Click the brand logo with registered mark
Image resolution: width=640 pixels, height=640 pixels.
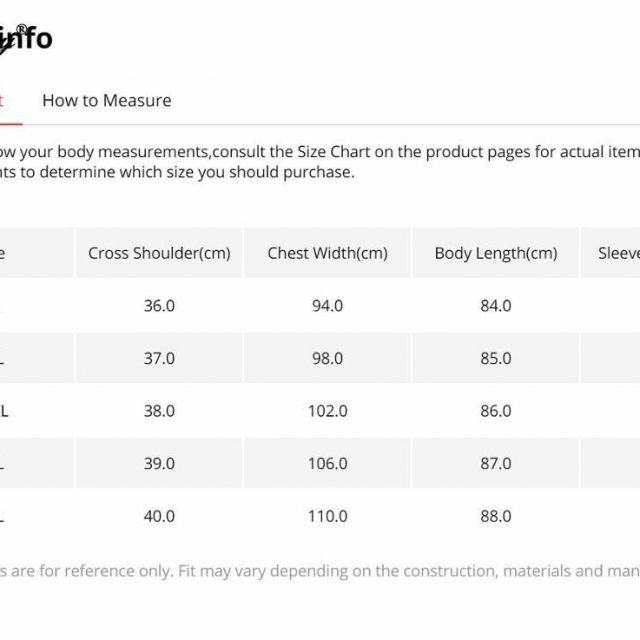26,40
